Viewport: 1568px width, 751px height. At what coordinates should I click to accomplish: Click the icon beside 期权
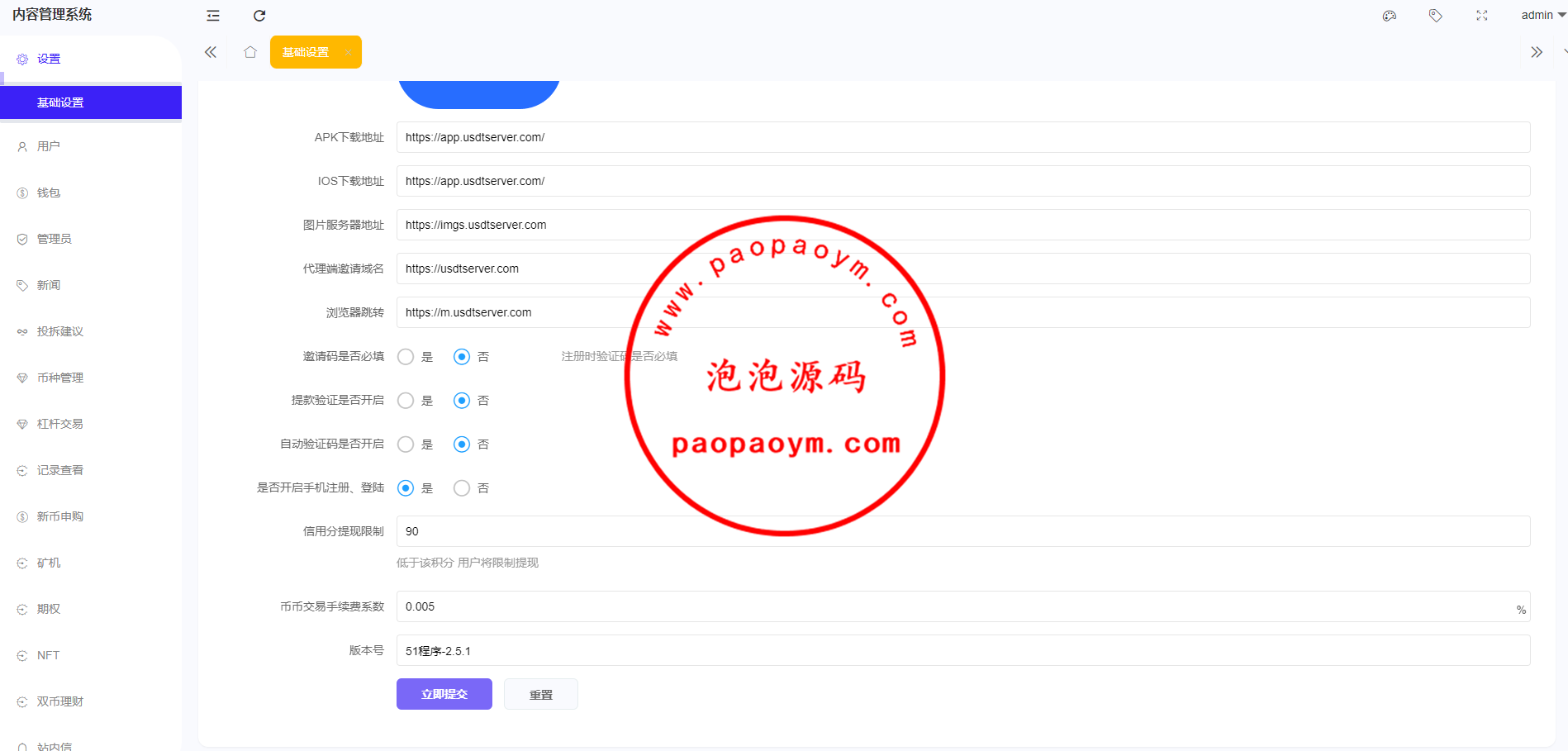click(22, 610)
